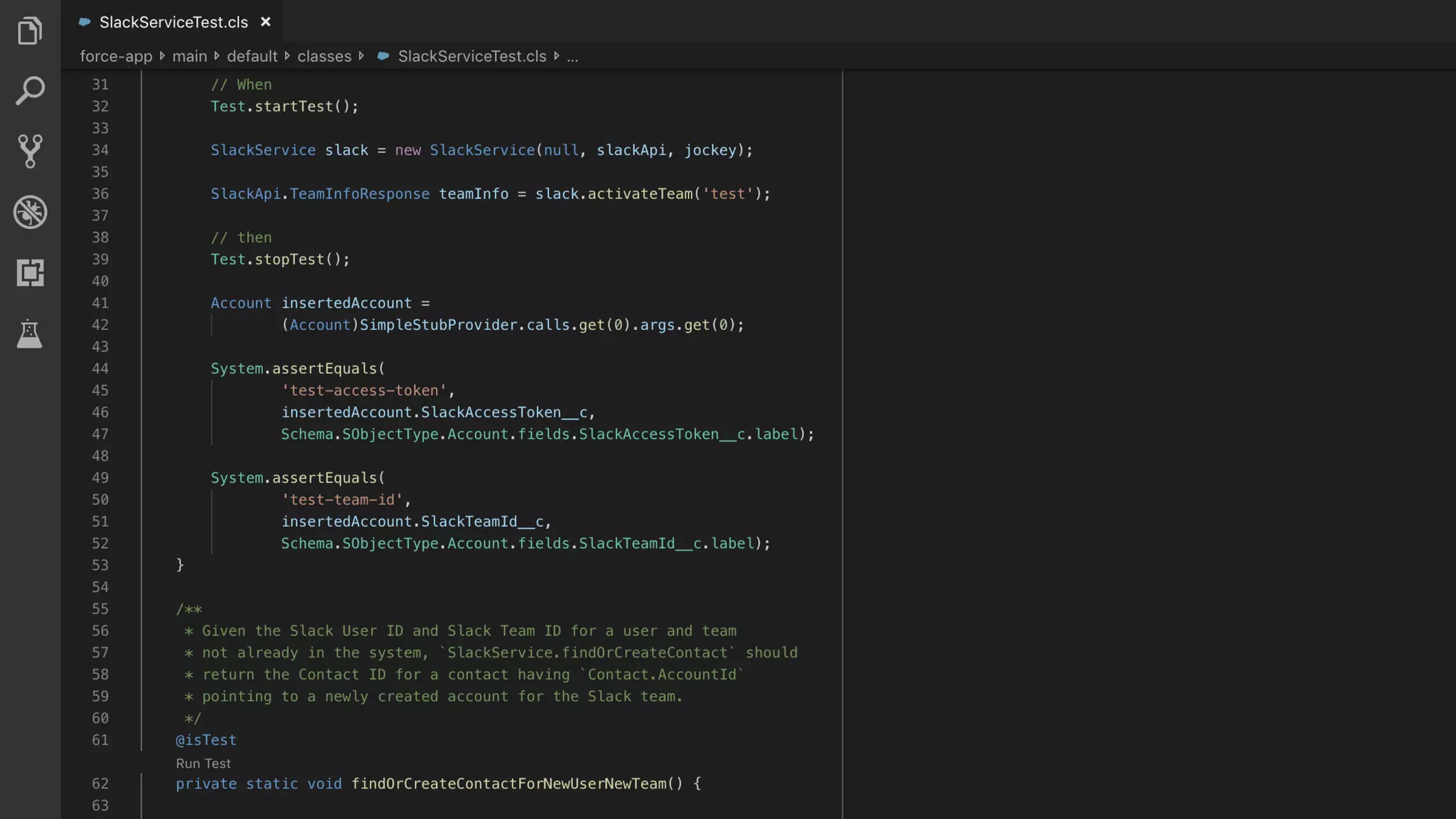Viewport: 1456px width, 819px height.
Task: Click the @isTest annotation
Action: [x=205, y=740]
